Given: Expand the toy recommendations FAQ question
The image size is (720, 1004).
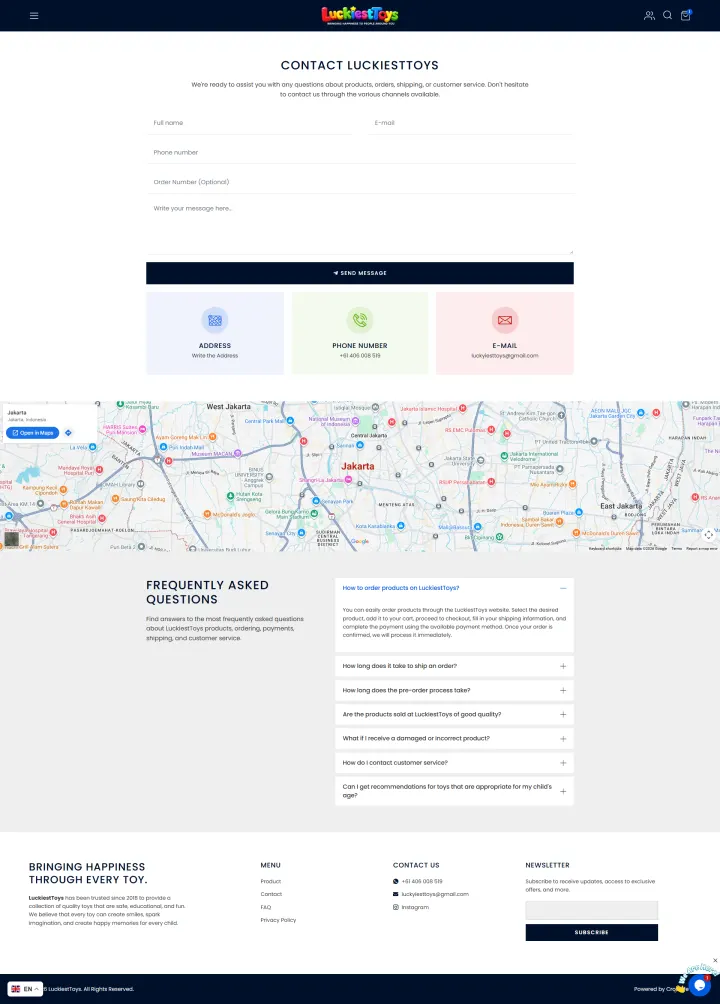Looking at the screenshot, I should [454, 791].
